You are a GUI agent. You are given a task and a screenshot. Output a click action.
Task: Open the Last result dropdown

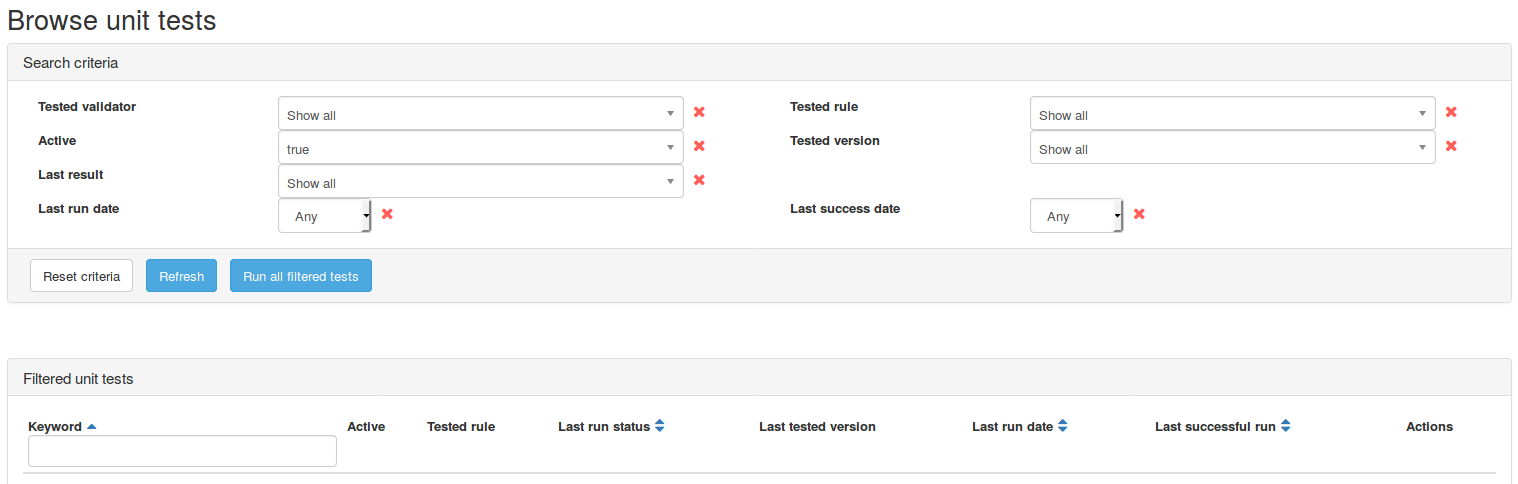click(x=480, y=182)
